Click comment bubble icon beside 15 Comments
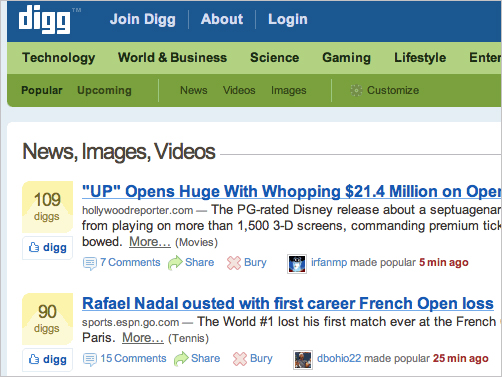The image size is (502, 377). [x=90, y=360]
